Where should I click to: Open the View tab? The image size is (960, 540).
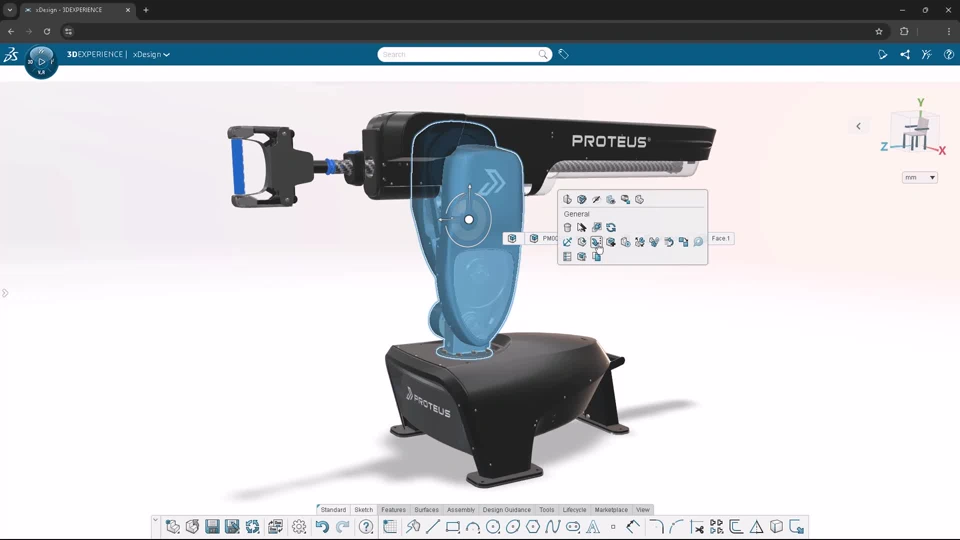[x=643, y=509]
